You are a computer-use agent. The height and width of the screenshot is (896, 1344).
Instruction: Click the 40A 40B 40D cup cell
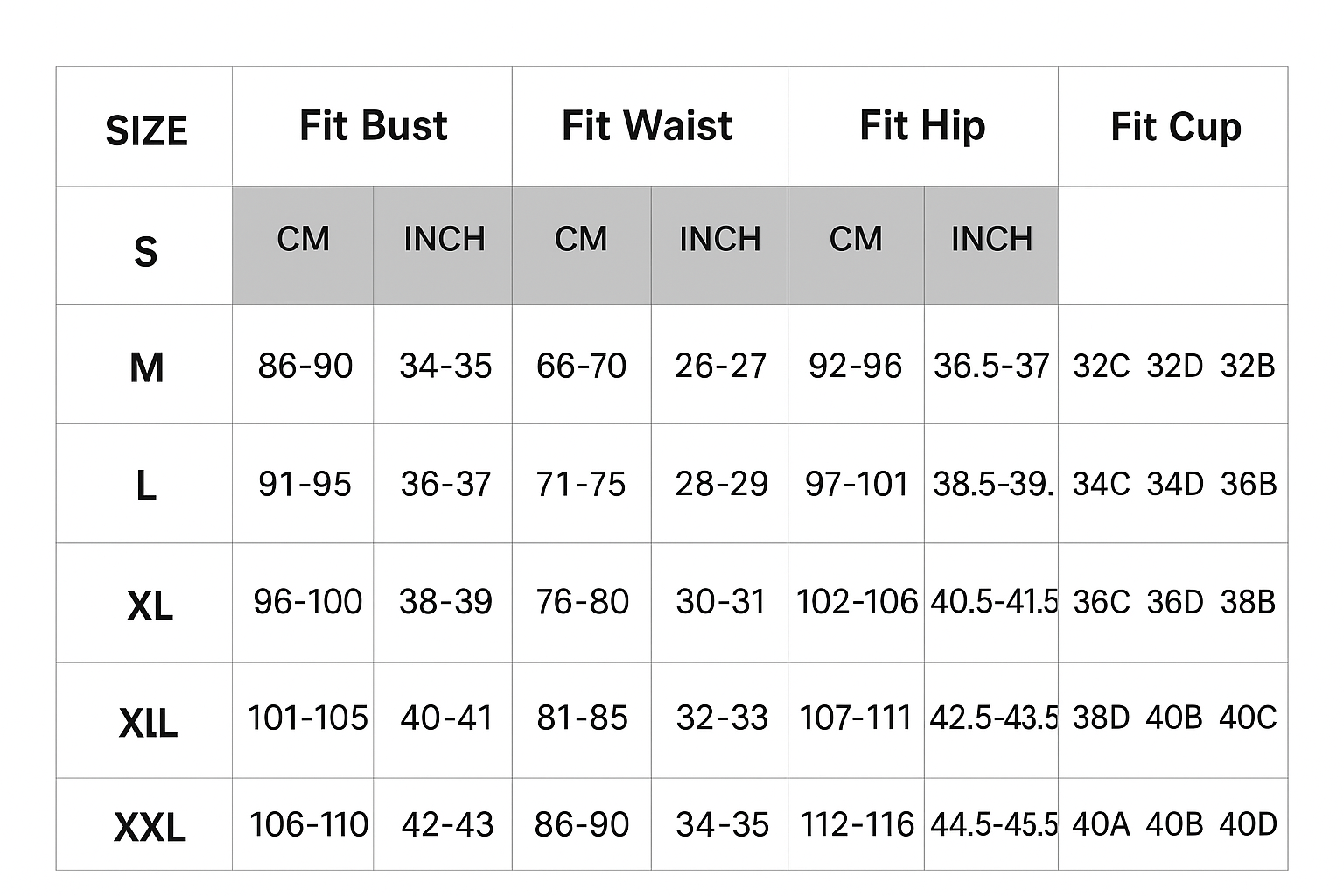1173,824
